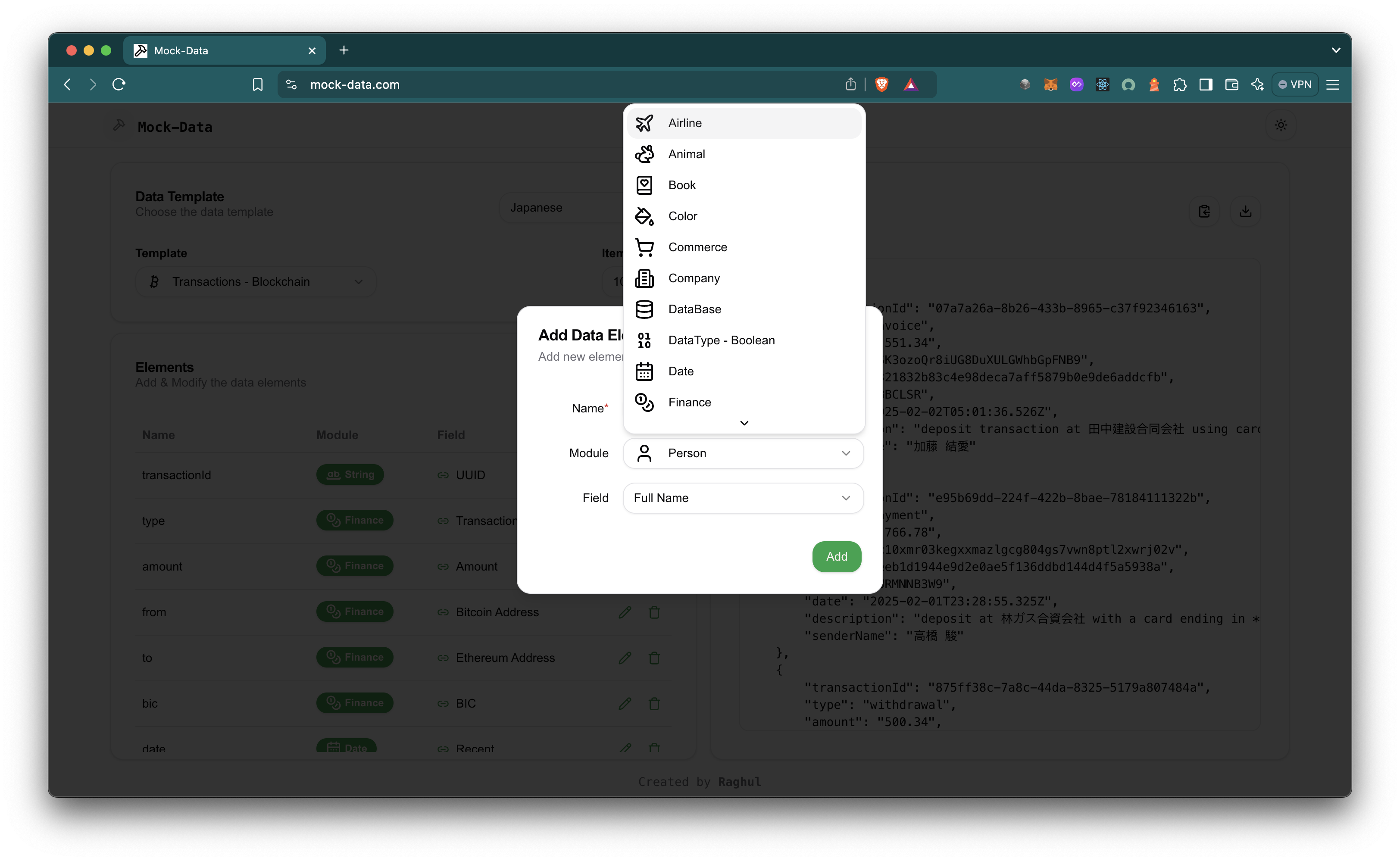Screen dimensions: 1400x861
Task: Open the Japanese language dropdown
Action: [x=561, y=208]
